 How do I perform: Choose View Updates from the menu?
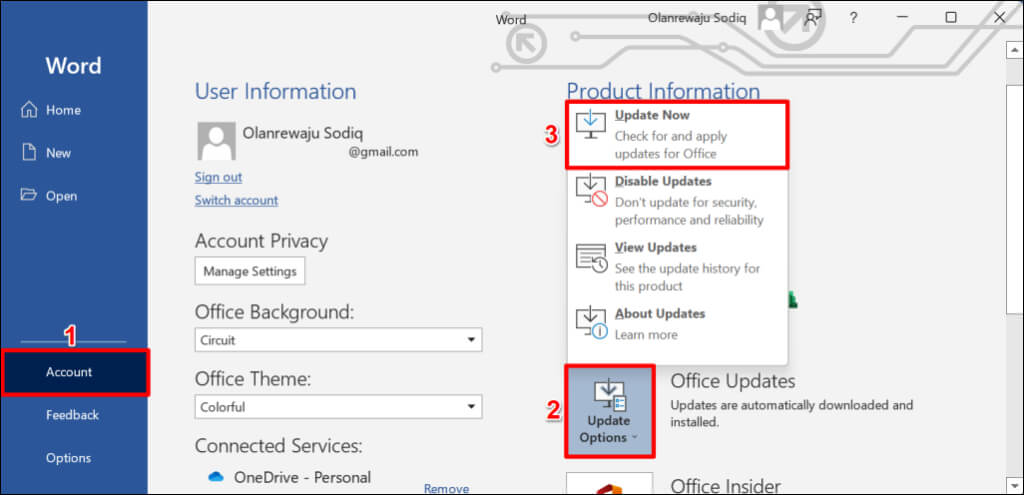tap(677, 266)
